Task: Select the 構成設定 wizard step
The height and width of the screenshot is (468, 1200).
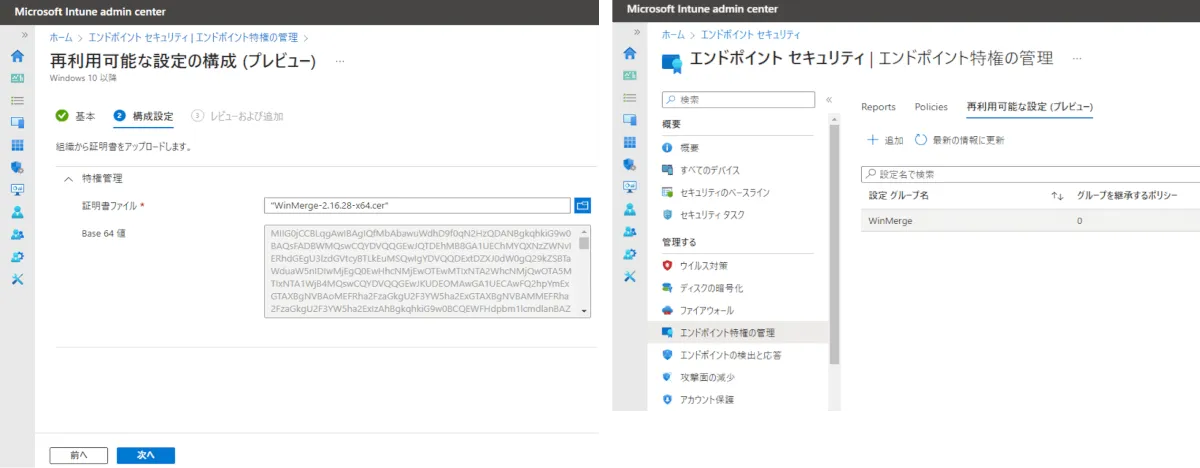Action: [x=143, y=116]
